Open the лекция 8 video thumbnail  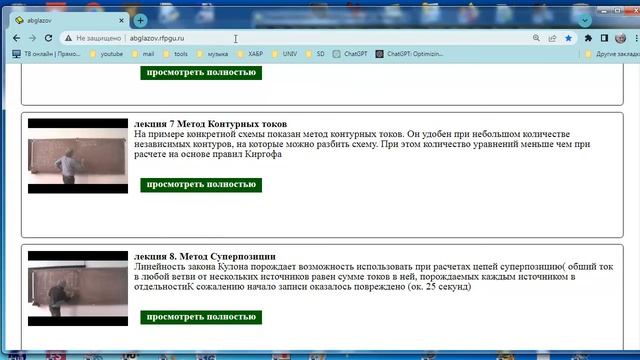point(78,288)
